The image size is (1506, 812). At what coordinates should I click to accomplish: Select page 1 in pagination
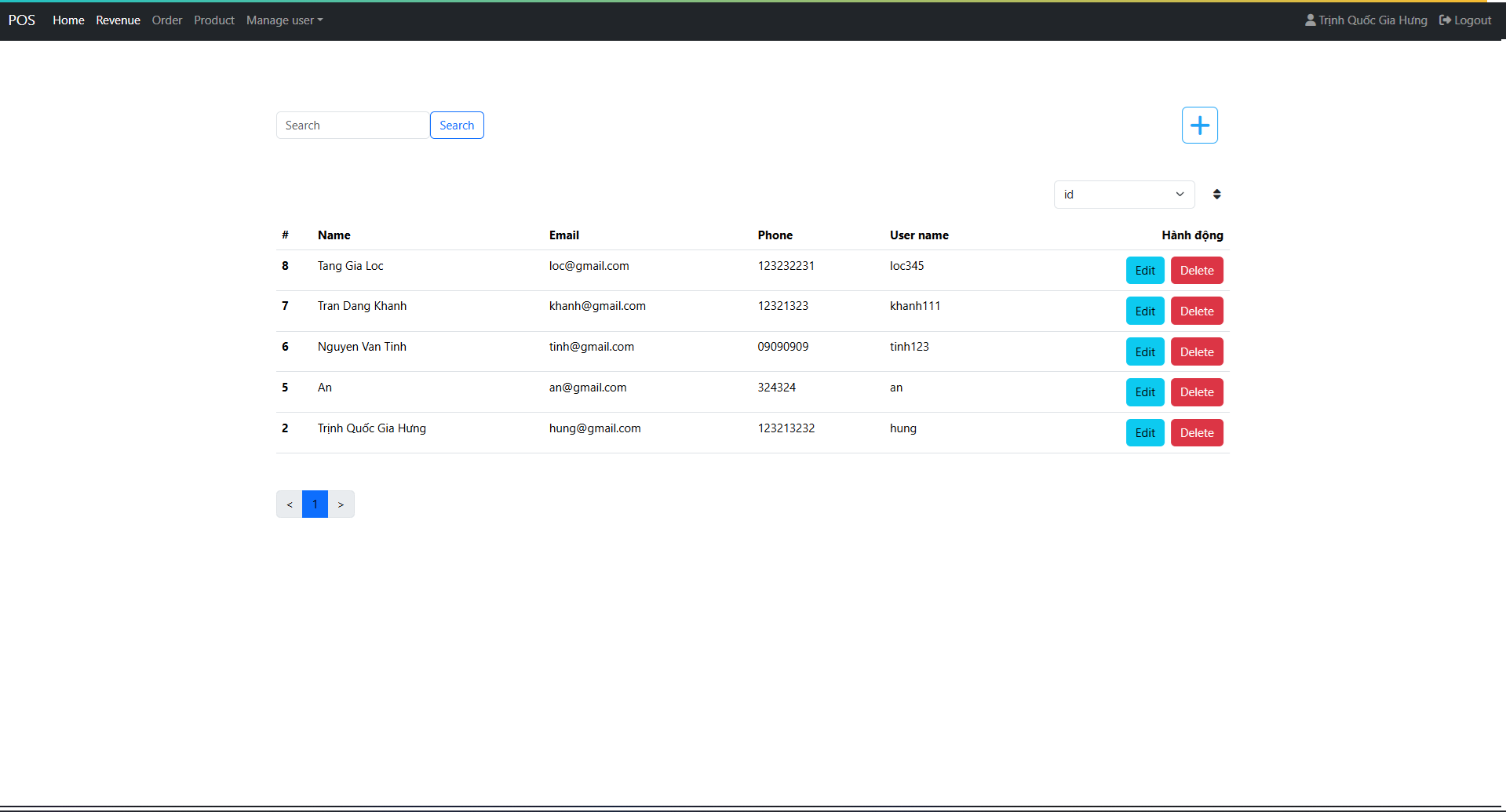pyautogui.click(x=315, y=504)
